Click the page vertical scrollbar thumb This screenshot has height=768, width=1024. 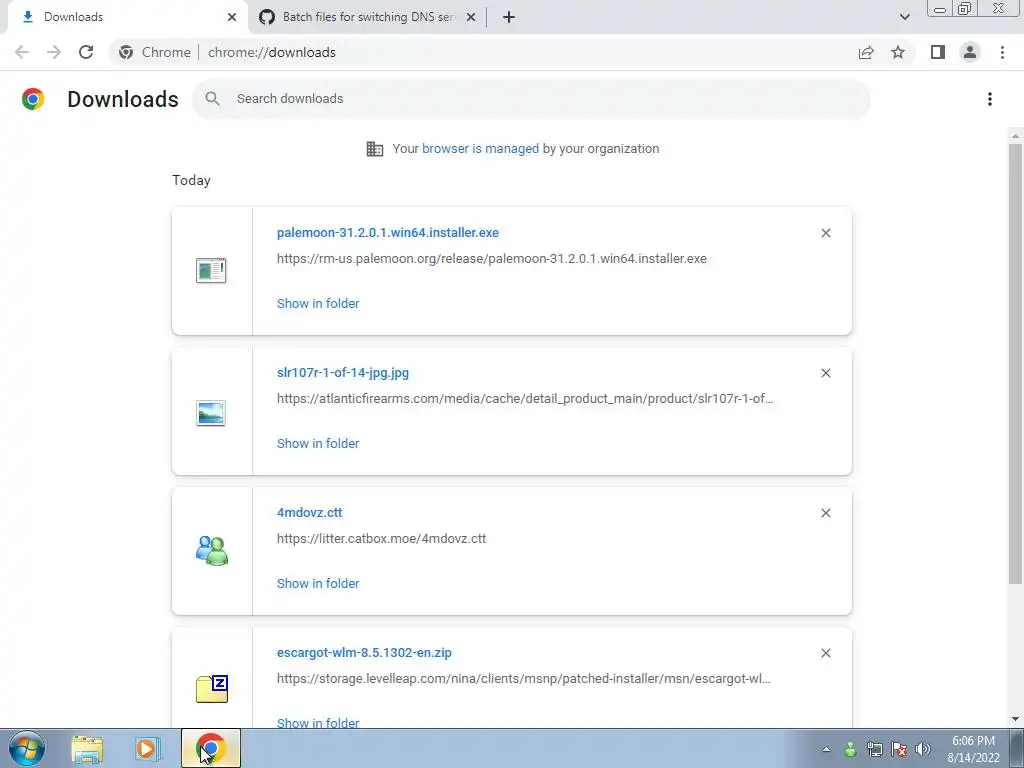coord(1015,364)
